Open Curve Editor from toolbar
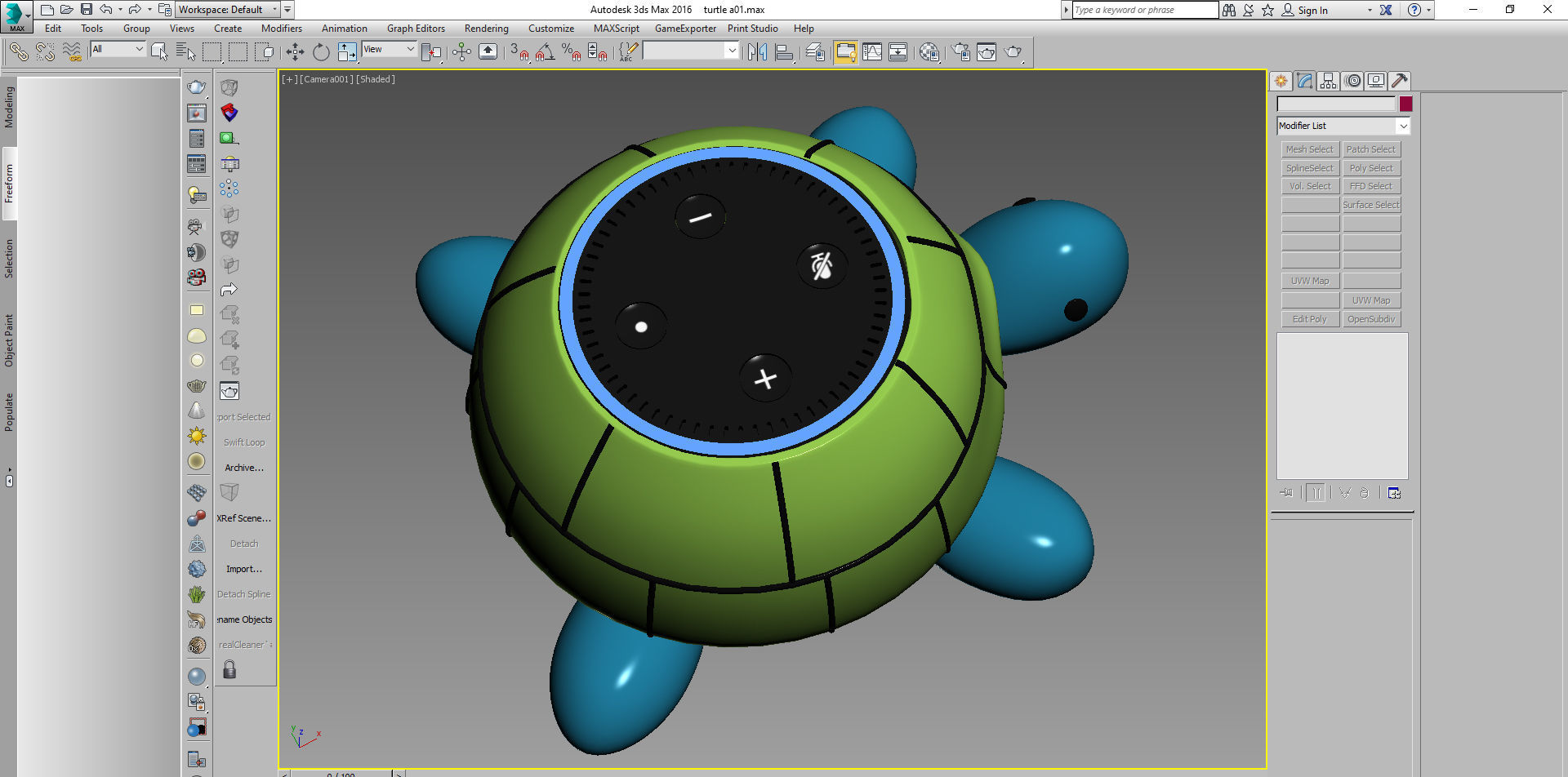Screen dimensions: 1568x777 [872, 52]
